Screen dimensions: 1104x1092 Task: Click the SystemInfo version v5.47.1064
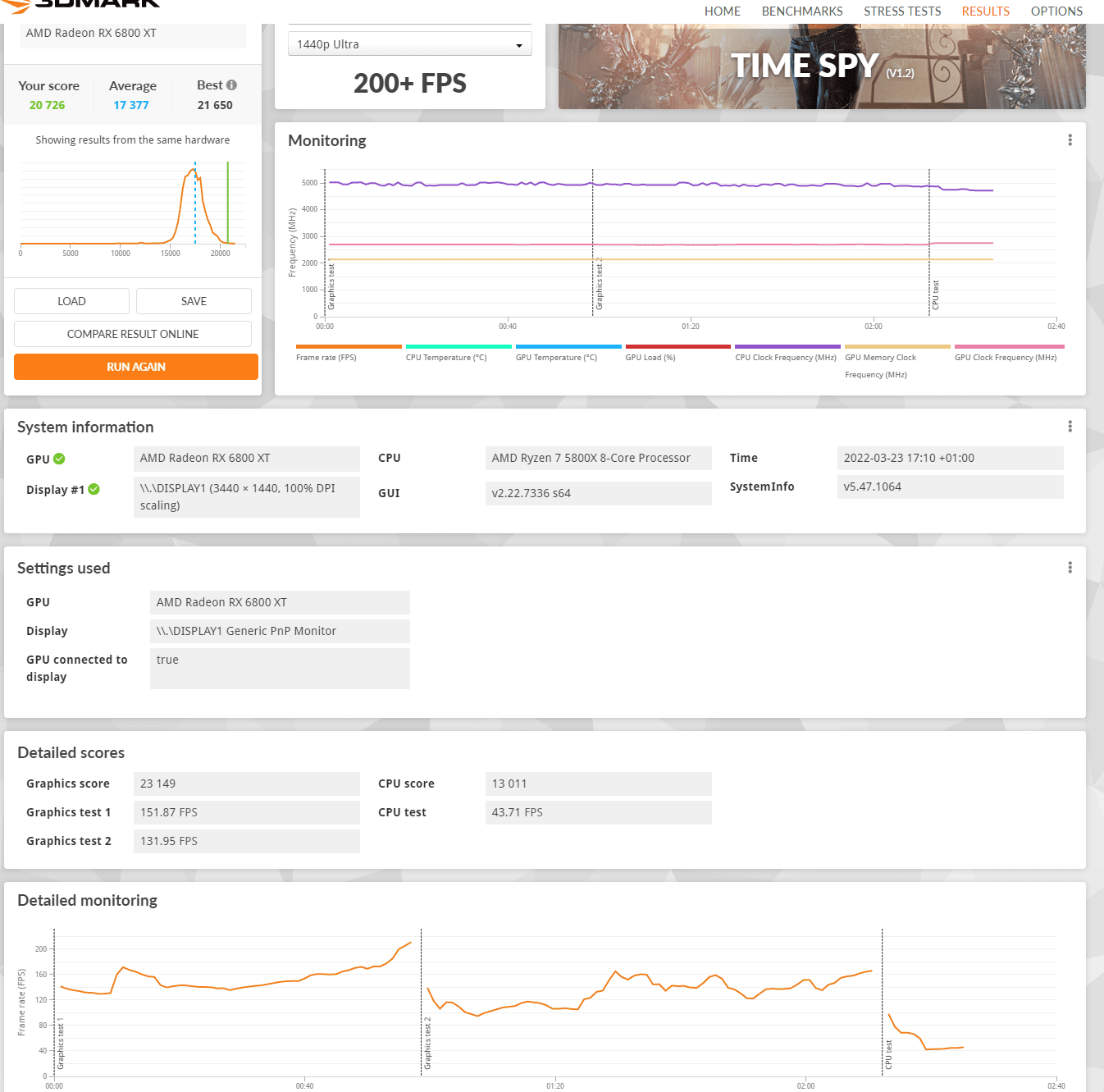[x=950, y=487]
